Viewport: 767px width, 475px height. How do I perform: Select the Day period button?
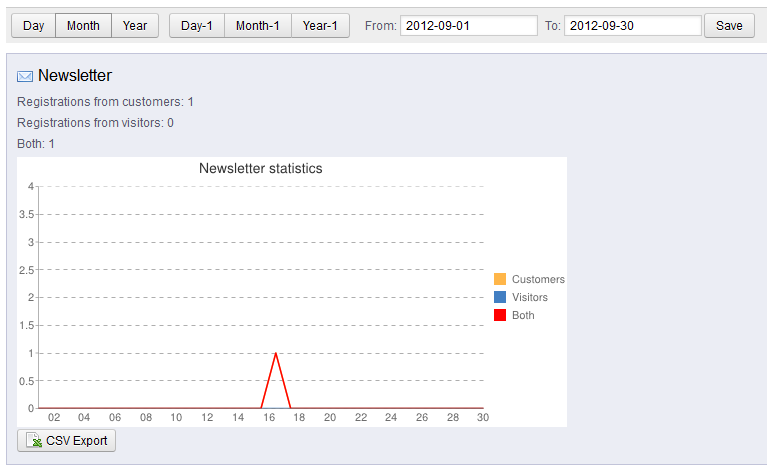33,25
